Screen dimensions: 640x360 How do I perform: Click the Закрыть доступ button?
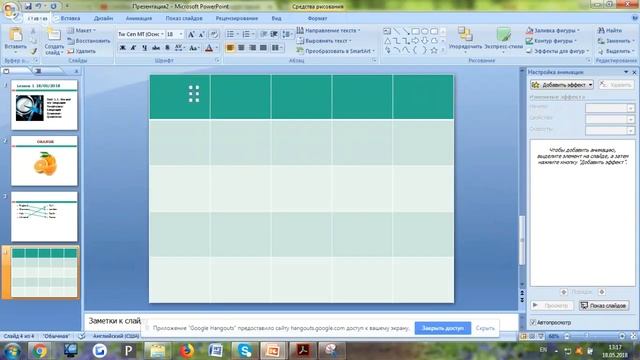pos(443,328)
